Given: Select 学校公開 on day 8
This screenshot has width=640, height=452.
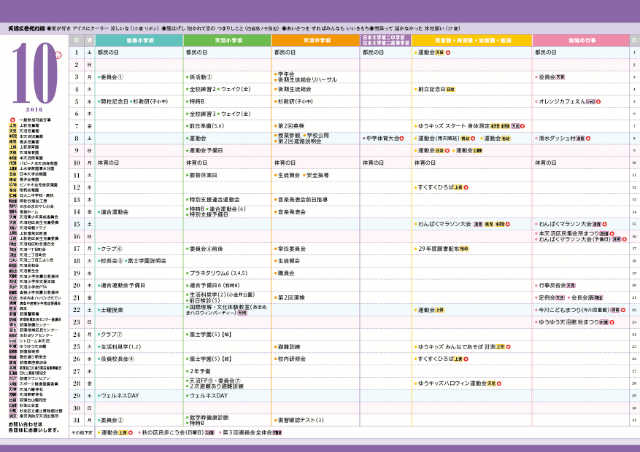Looking at the screenshot, I should click(x=318, y=135).
